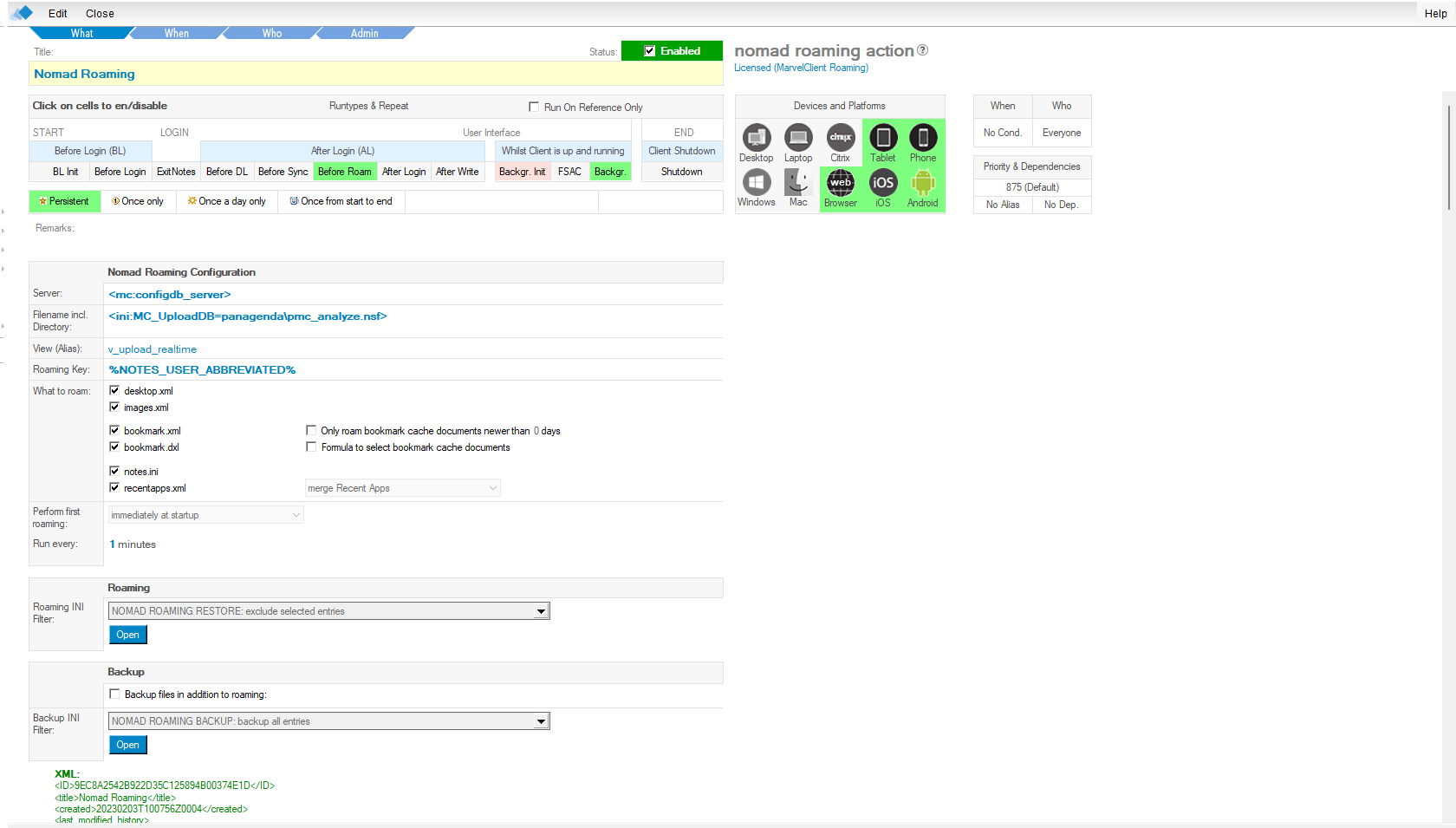Toggle the After Write runtype cell
The image size is (1456, 828).
click(458, 172)
